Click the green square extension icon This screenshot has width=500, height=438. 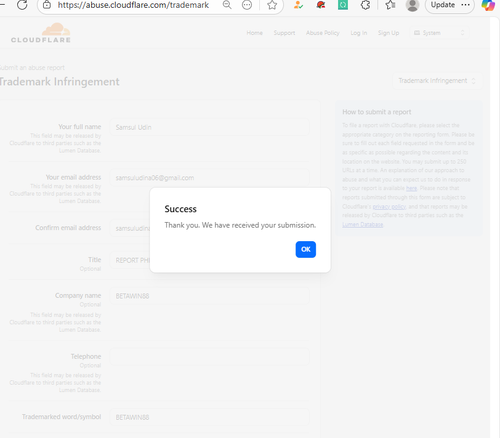point(343,5)
